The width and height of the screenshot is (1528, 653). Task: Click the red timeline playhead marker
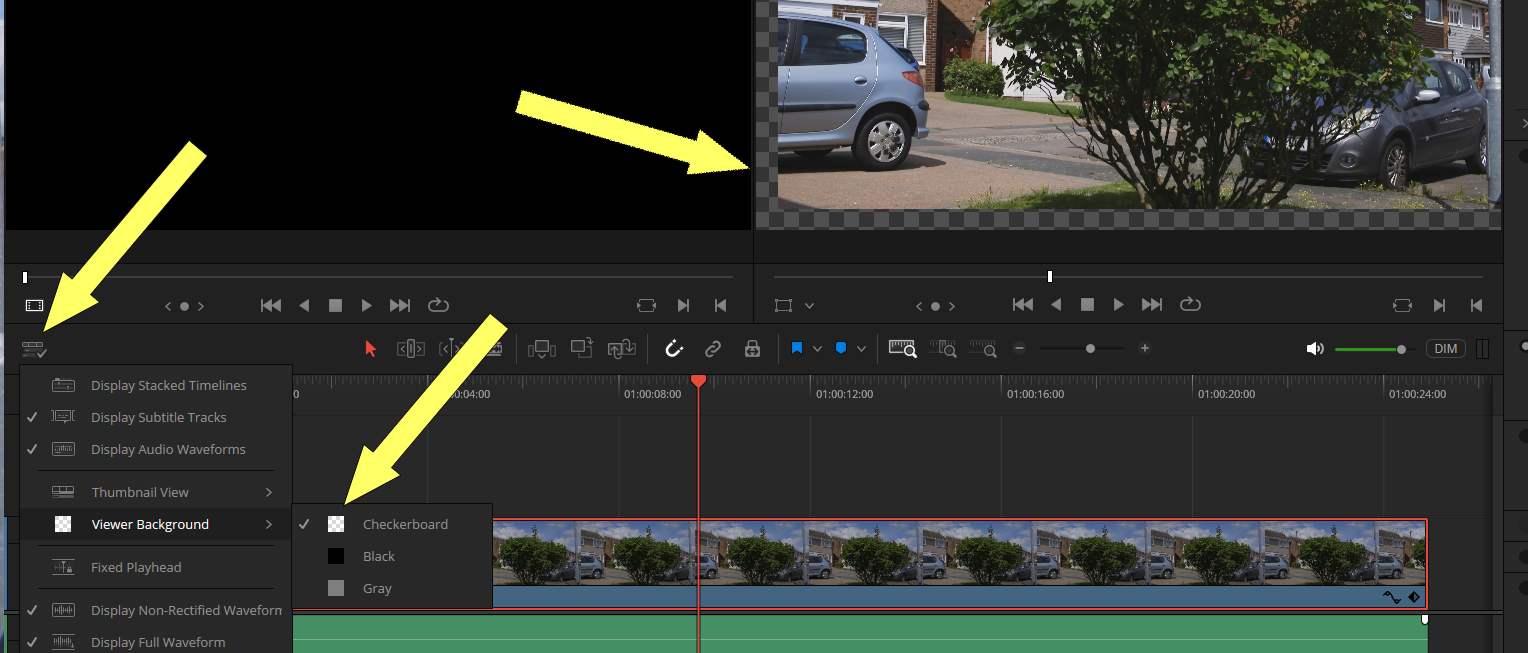[699, 381]
